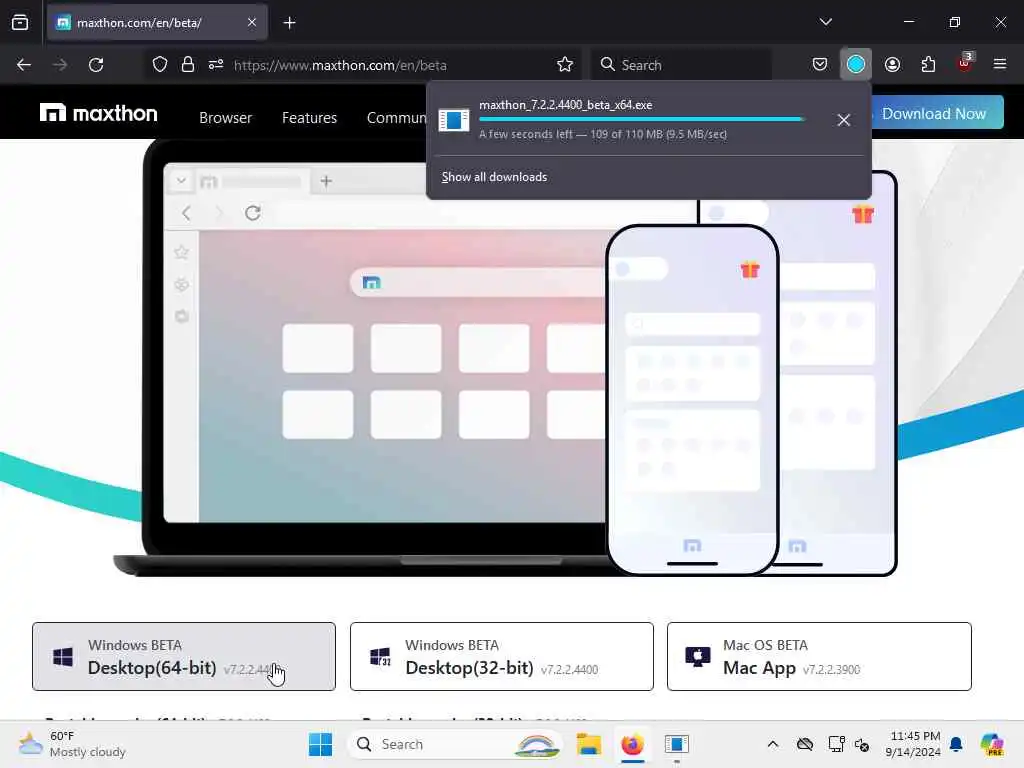Bookmark this page with star icon
This screenshot has width=1024, height=768.
(565, 65)
